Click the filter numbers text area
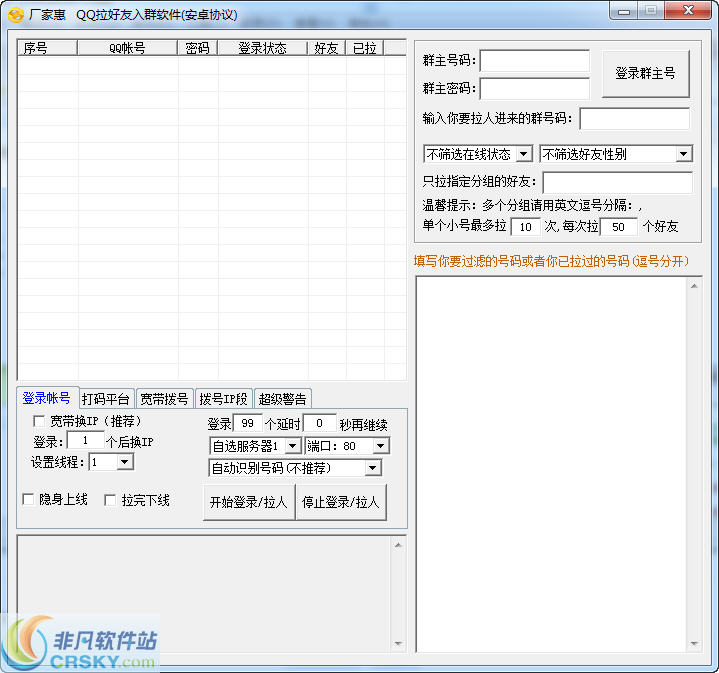Screen dimensions: 719x673 click(x=551, y=464)
